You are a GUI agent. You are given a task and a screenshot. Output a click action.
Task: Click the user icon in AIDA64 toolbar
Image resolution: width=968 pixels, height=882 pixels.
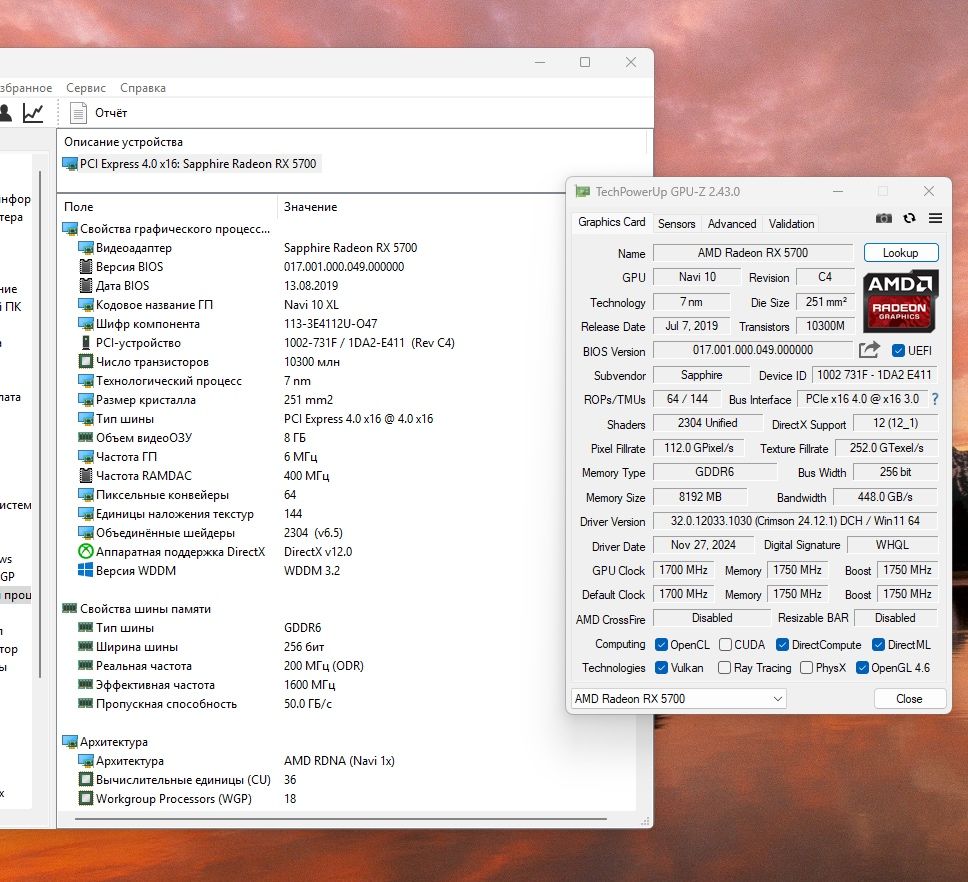click(x=5, y=112)
